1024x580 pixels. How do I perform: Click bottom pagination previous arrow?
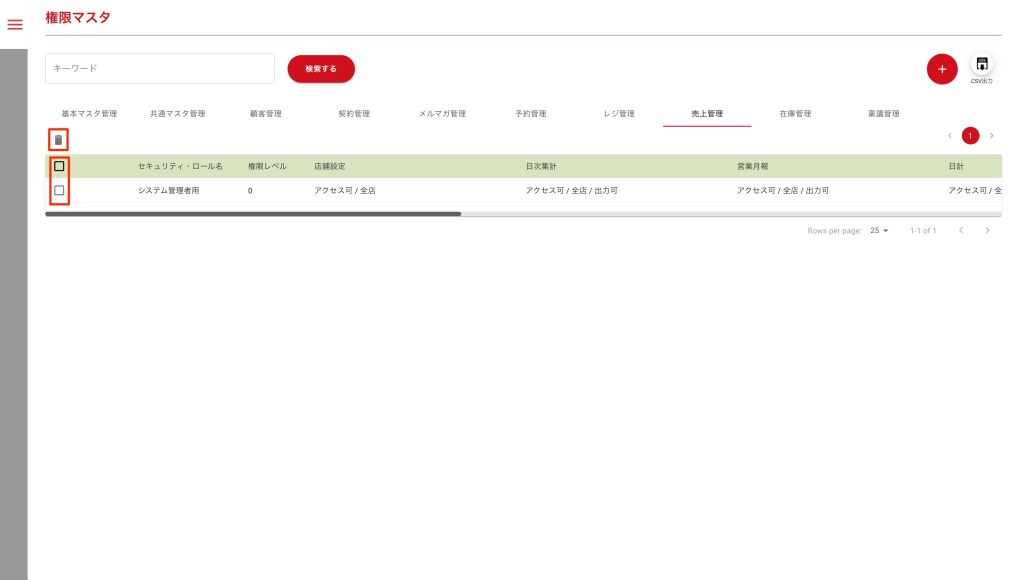[x=961, y=231]
